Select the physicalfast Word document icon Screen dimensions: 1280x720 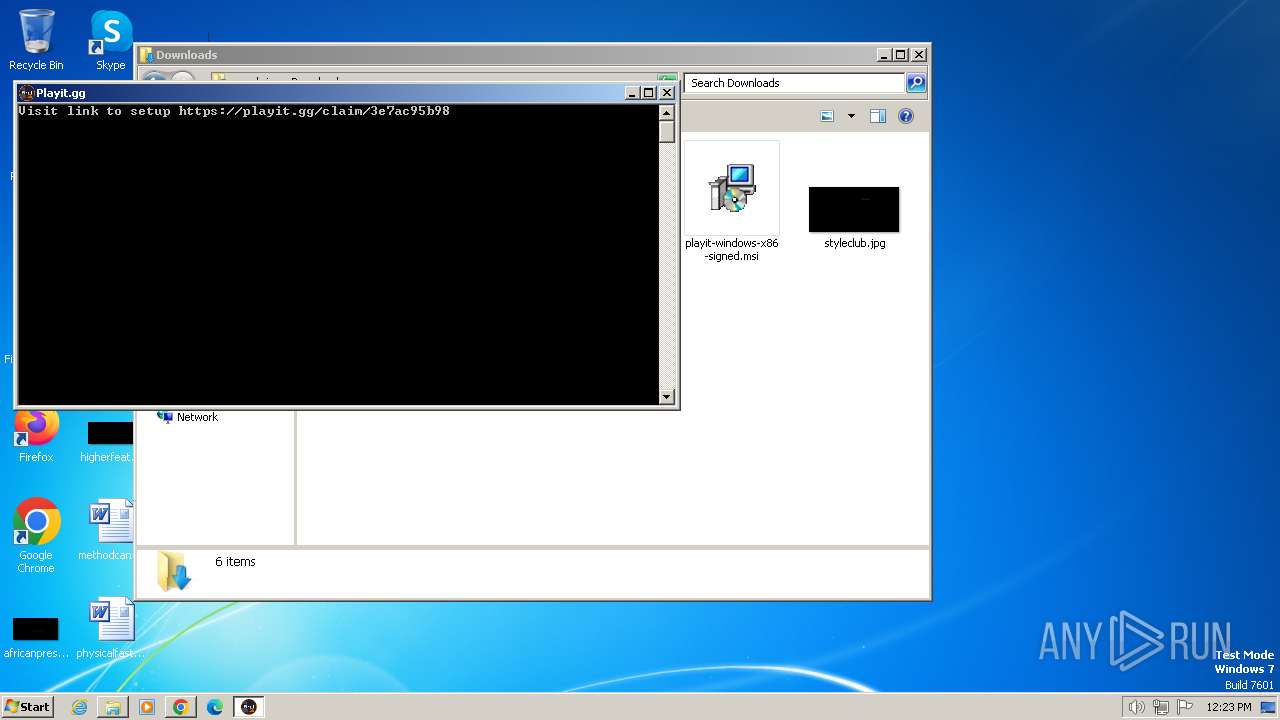(x=110, y=628)
